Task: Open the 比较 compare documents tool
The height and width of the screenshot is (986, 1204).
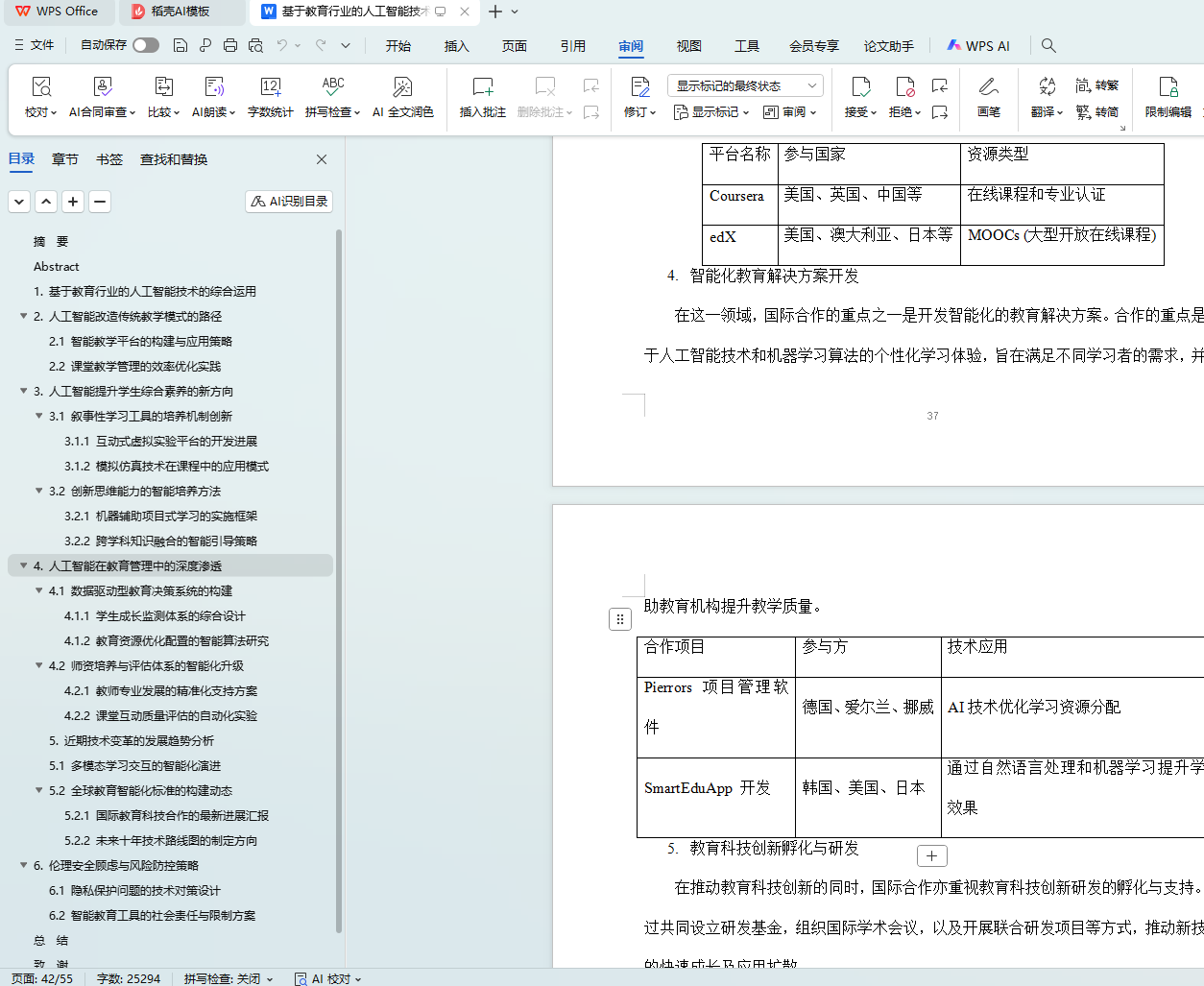Action: coord(163,87)
